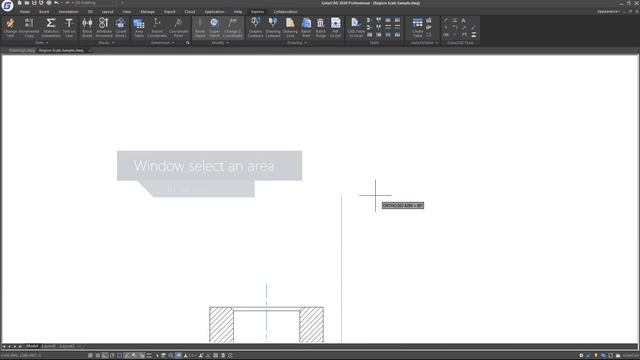640x360 pixels.
Task: Switch to the Insert ribbon tab
Action: (44, 12)
